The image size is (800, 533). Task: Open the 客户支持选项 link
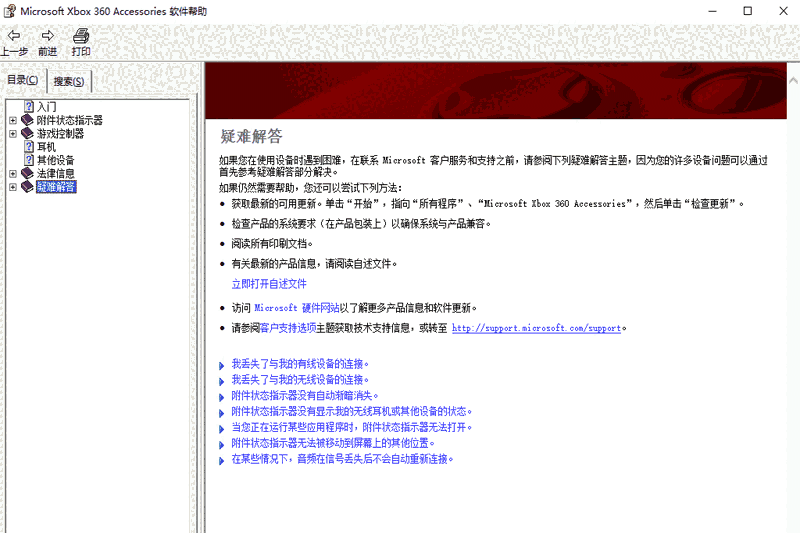[x=288, y=328]
